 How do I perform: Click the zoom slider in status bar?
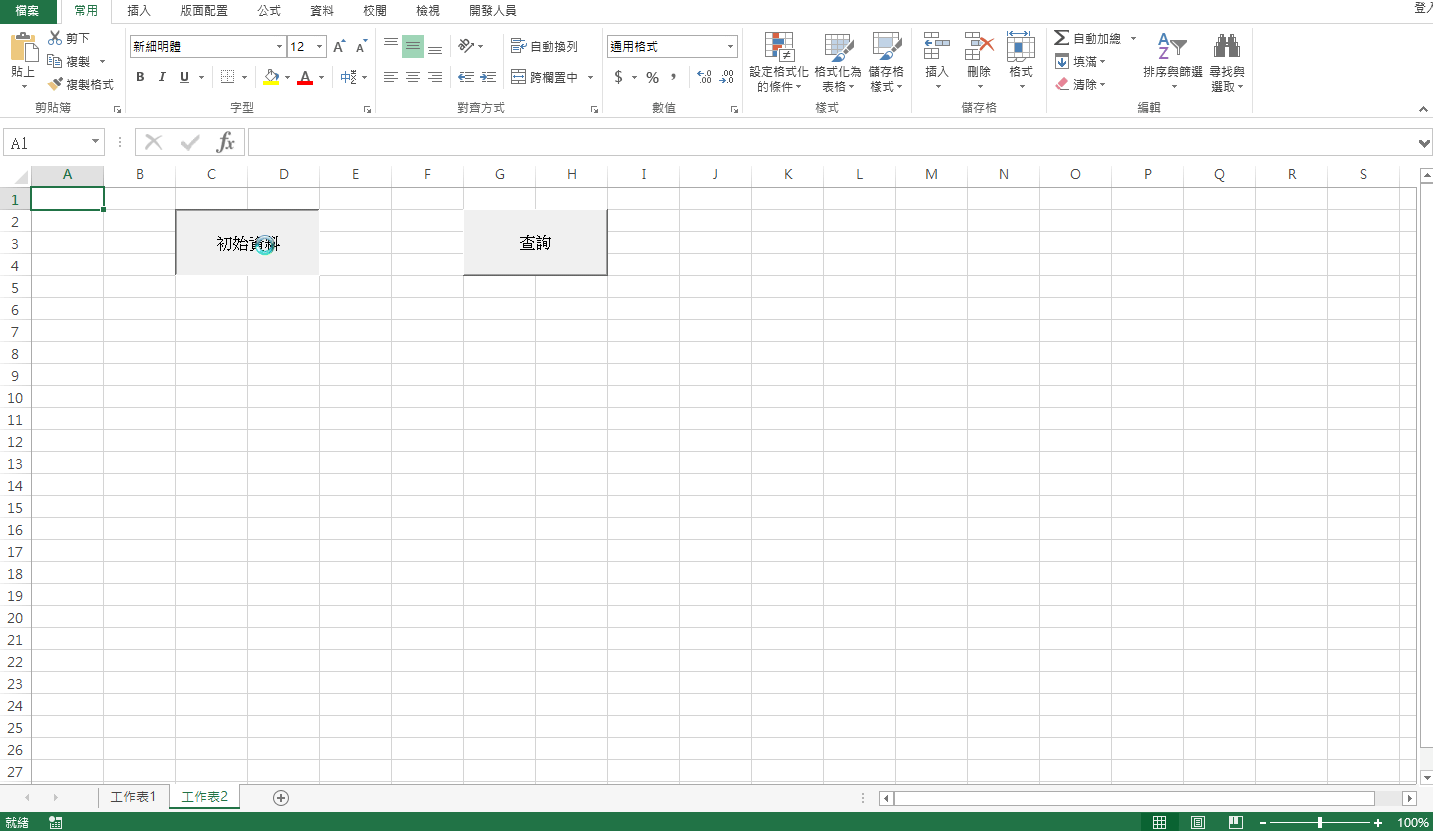tap(1320, 822)
